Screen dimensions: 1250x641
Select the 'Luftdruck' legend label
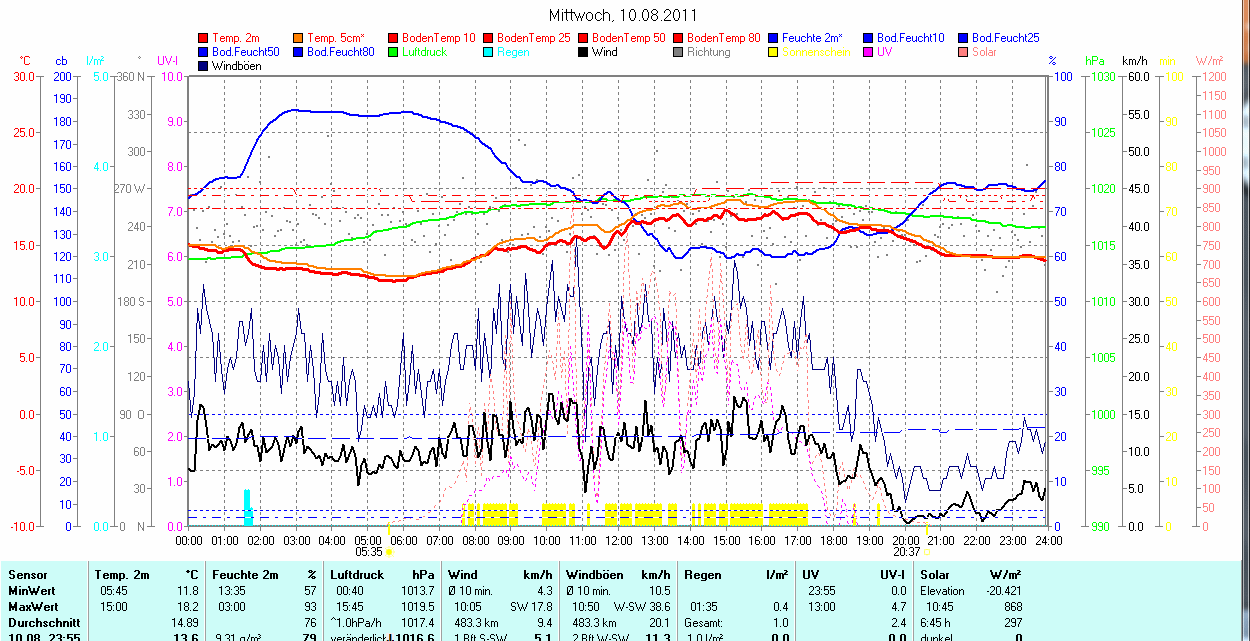click(x=424, y=52)
